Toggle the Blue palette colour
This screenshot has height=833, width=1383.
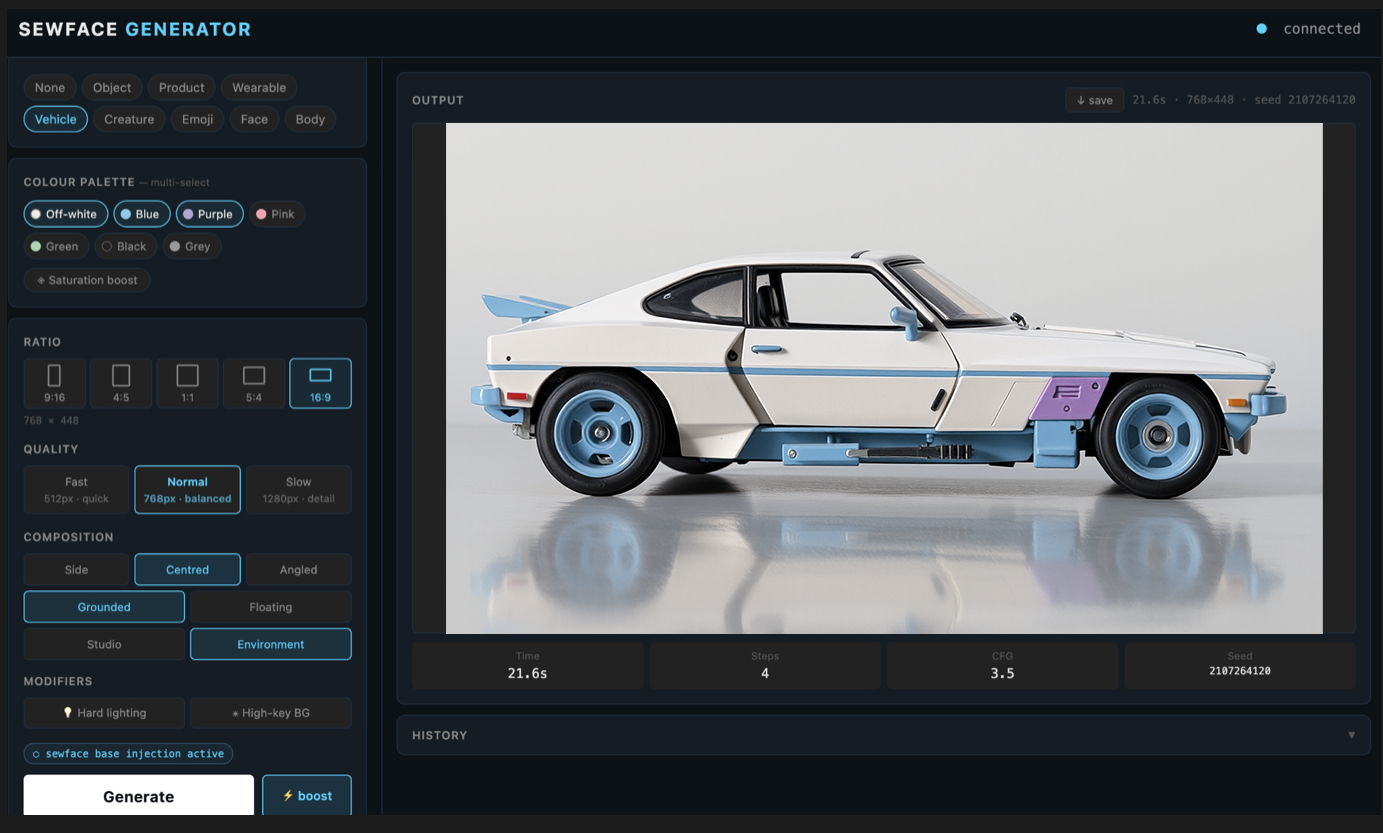[x=142, y=214]
